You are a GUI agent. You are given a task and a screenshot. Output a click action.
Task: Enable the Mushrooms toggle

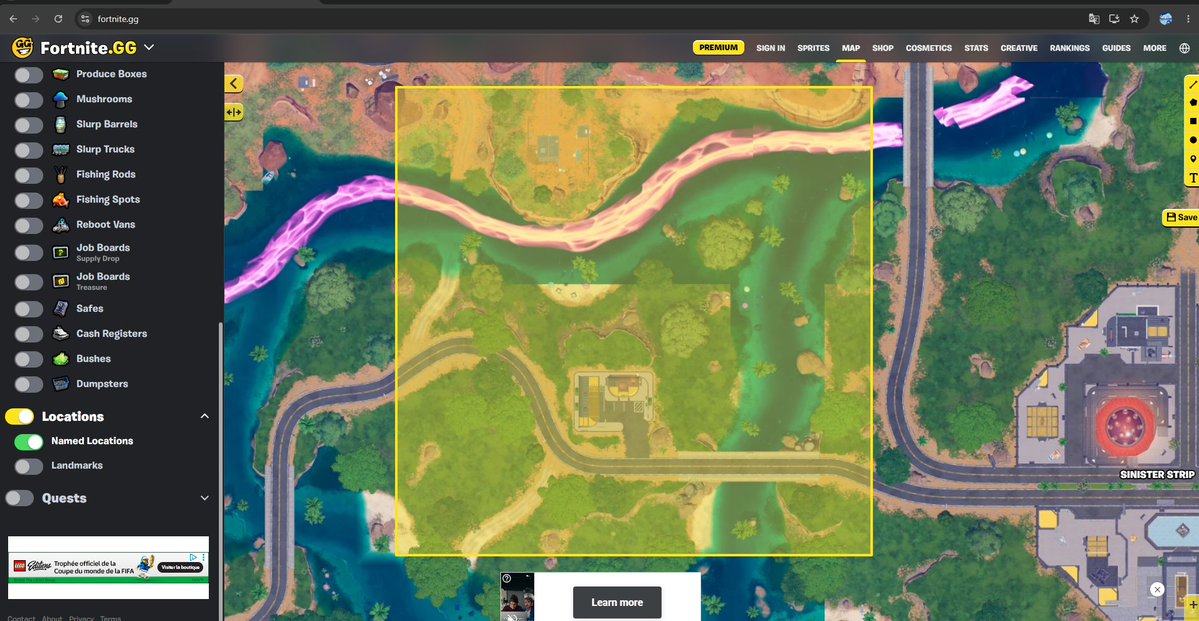[28, 99]
